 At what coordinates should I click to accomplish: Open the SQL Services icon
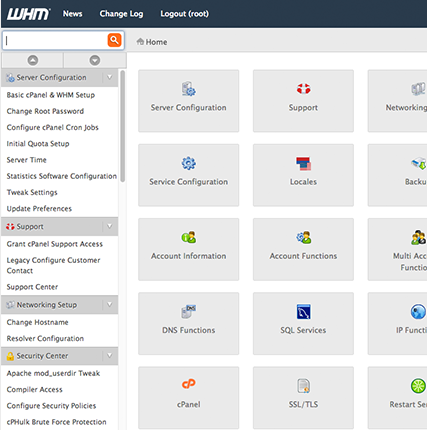(x=304, y=312)
